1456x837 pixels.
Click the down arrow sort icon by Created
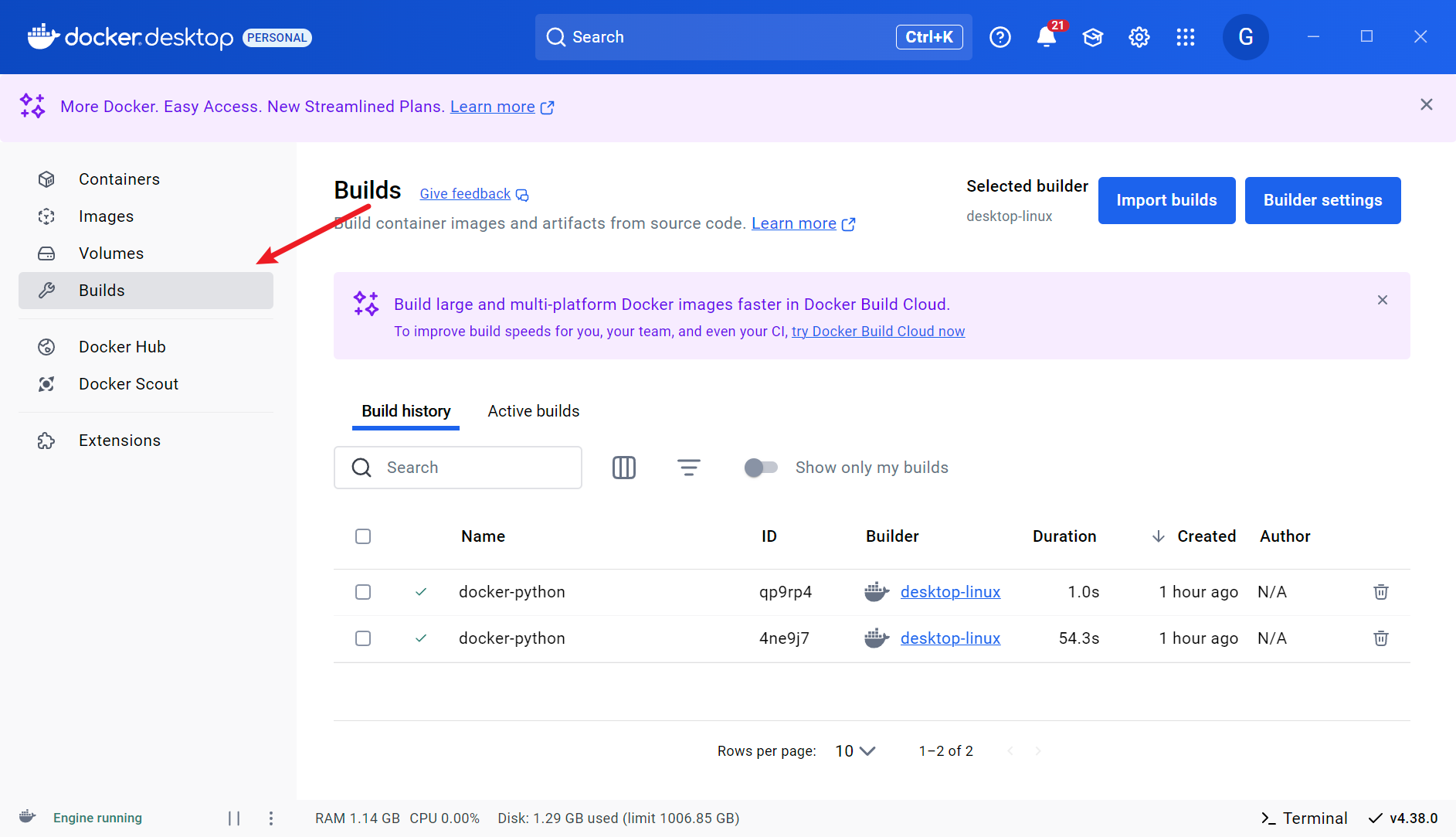pos(1159,536)
